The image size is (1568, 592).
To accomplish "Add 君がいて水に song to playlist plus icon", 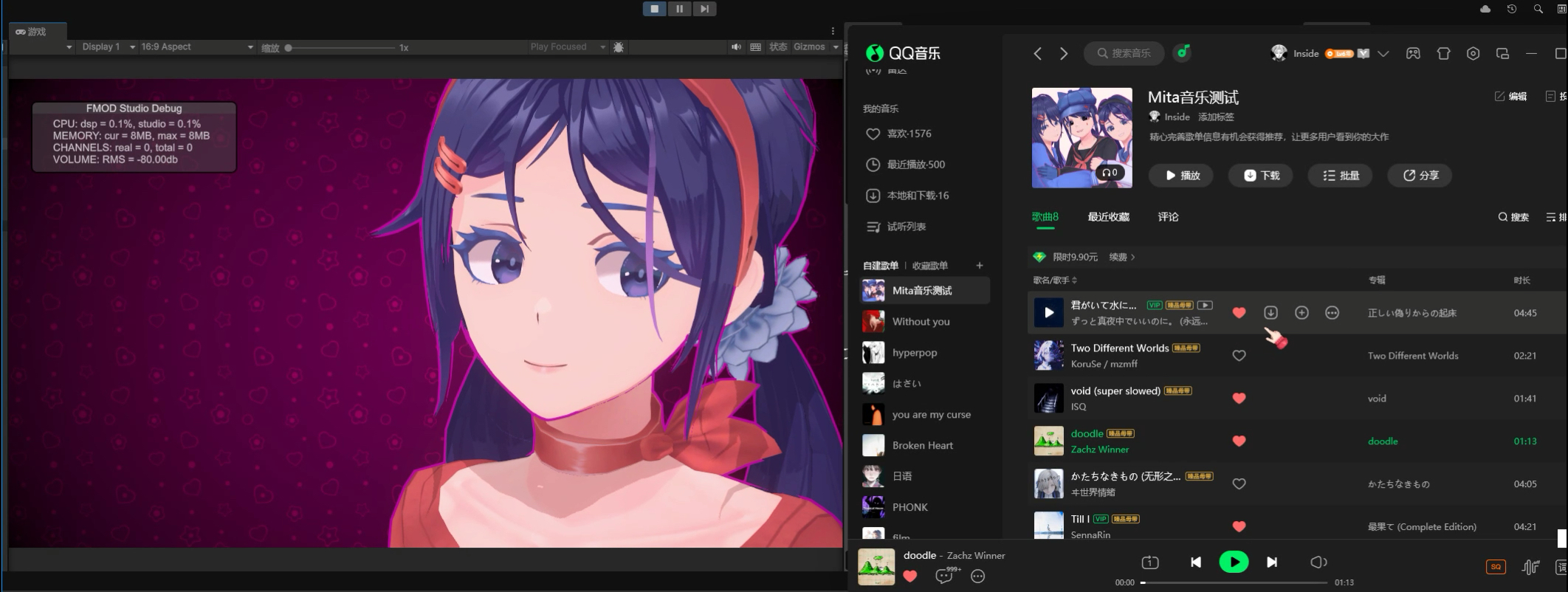I will pos(1301,312).
